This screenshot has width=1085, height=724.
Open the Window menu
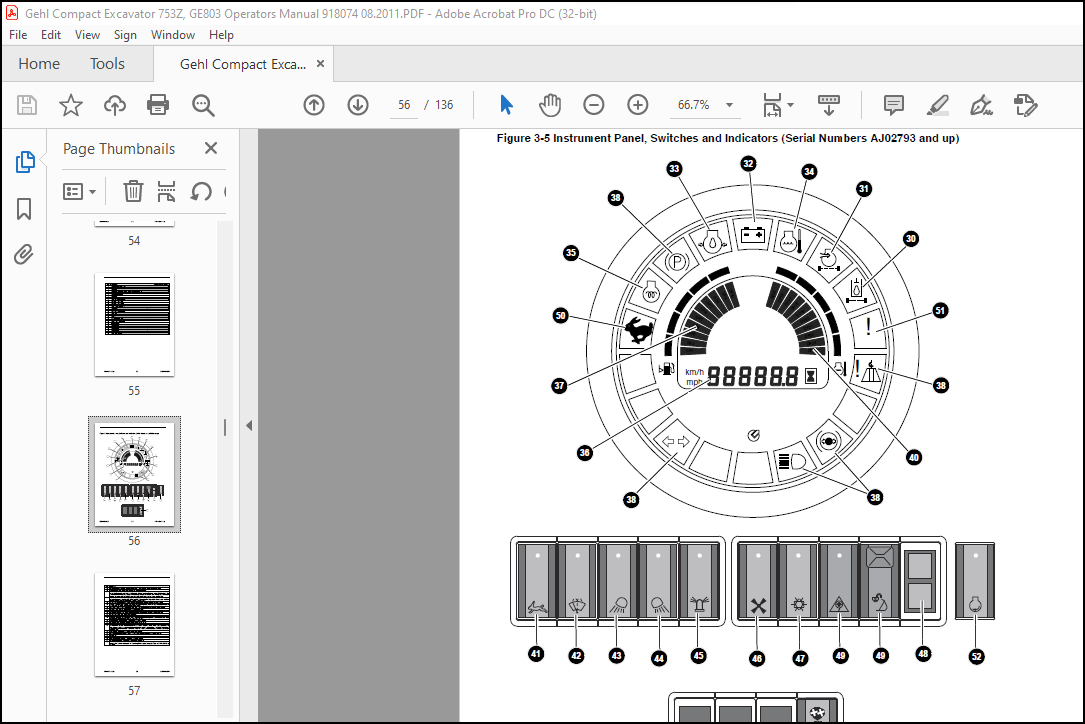[172, 35]
